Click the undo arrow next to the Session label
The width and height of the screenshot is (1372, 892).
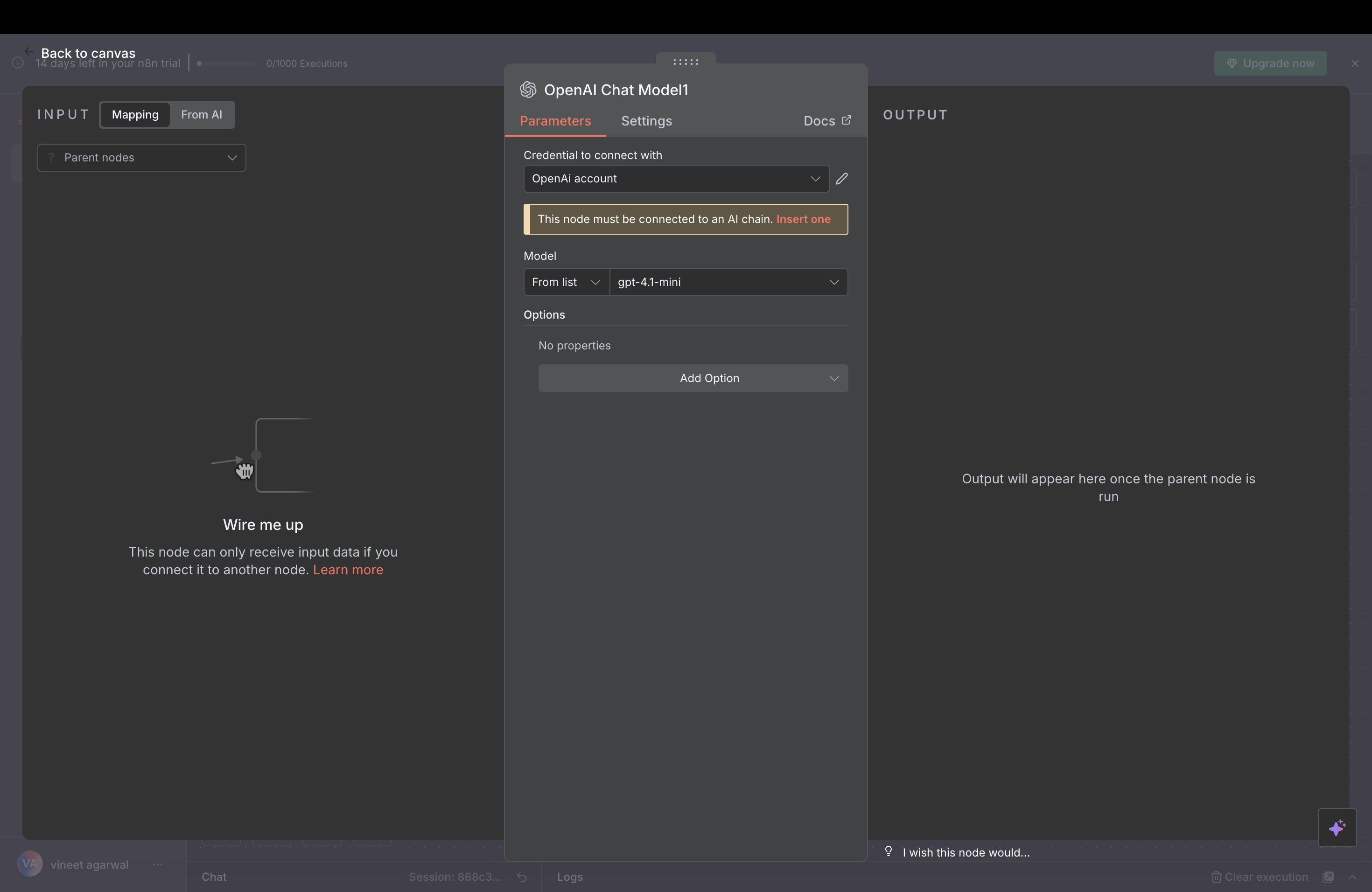(x=522, y=877)
